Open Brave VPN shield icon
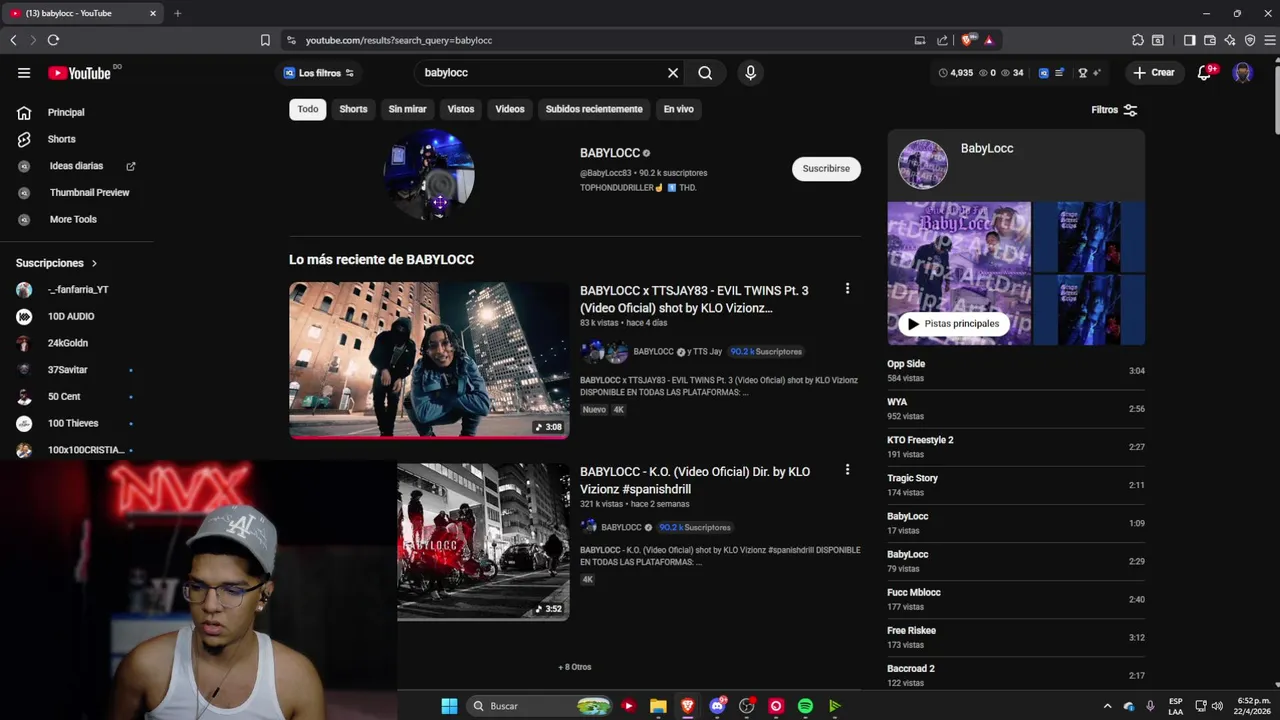The height and width of the screenshot is (720, 1280). click(1251, 40)
